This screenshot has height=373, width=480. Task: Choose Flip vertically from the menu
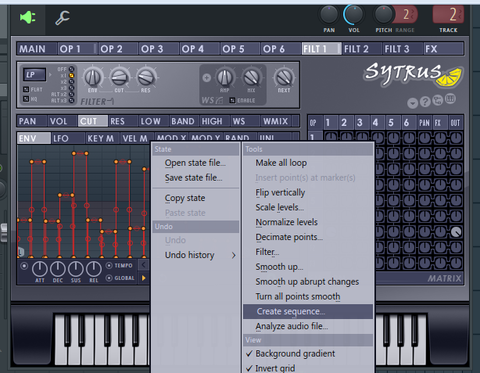pyautogui.click(x=308, y=193)
